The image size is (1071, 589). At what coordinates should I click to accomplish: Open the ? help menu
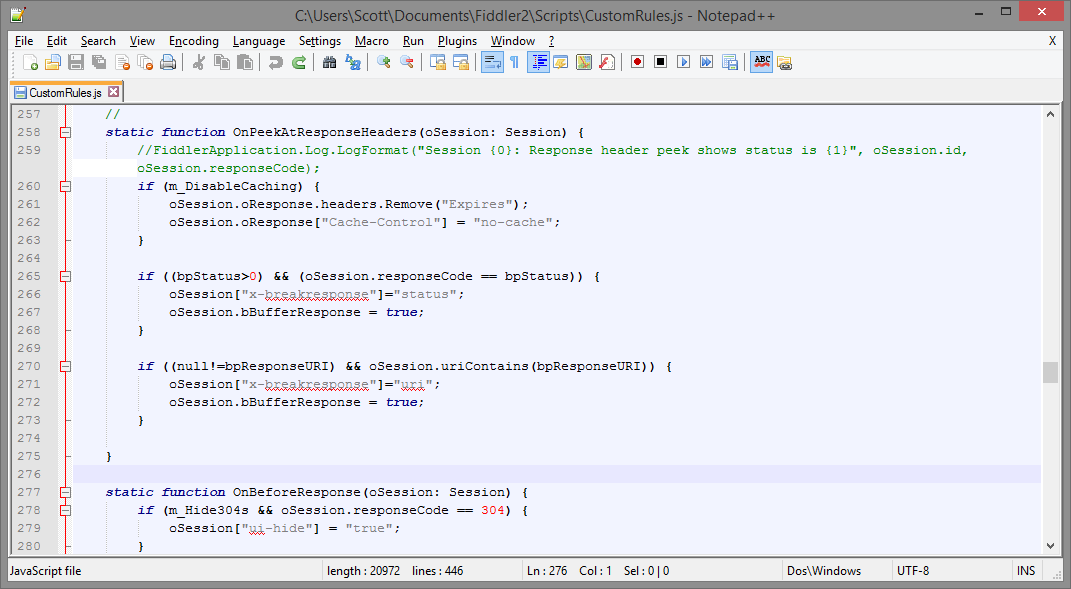click(x=551, y=41)
